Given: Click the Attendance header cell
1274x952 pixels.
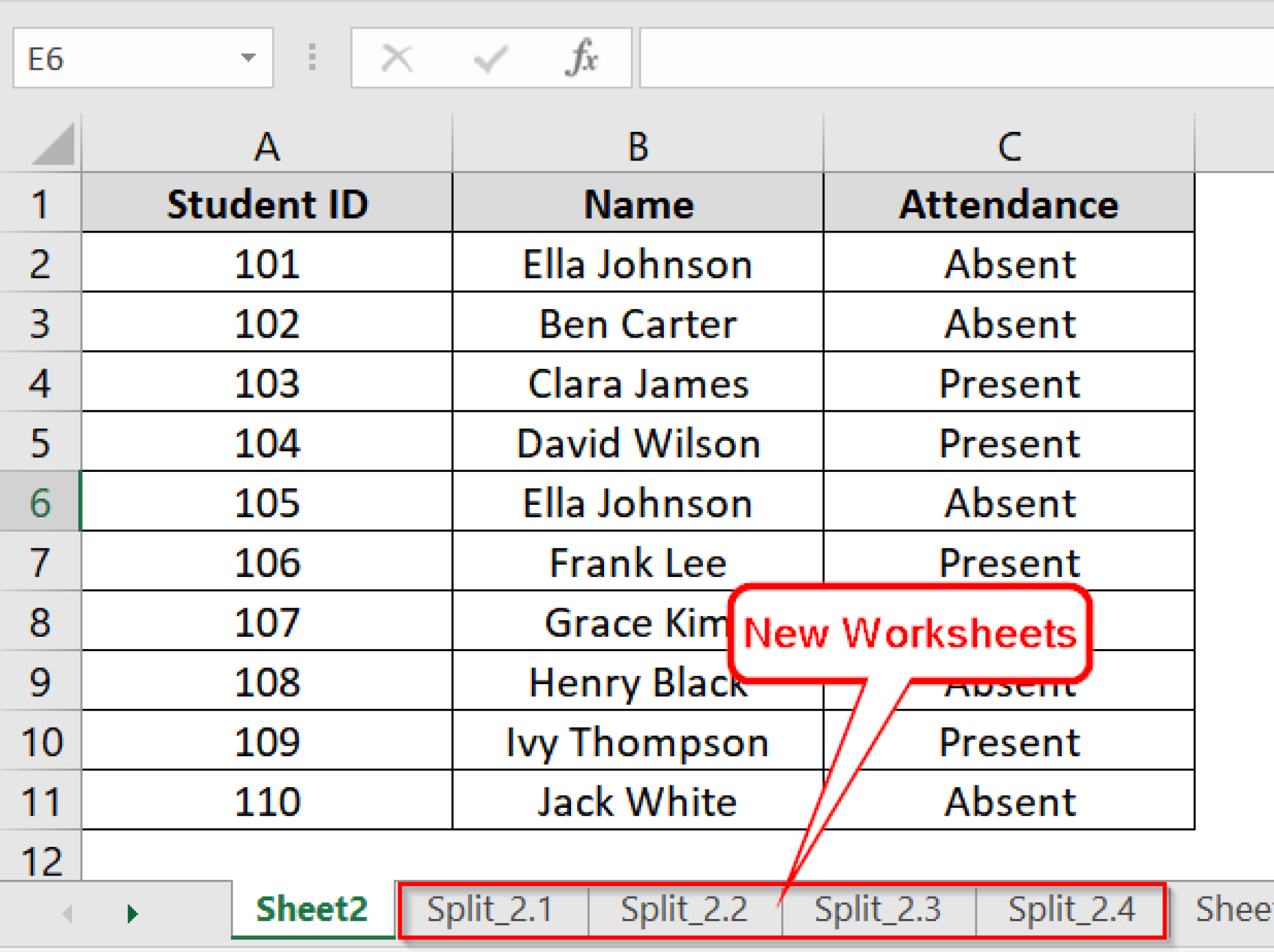Looking at the screenshot, I should 1008,204.
